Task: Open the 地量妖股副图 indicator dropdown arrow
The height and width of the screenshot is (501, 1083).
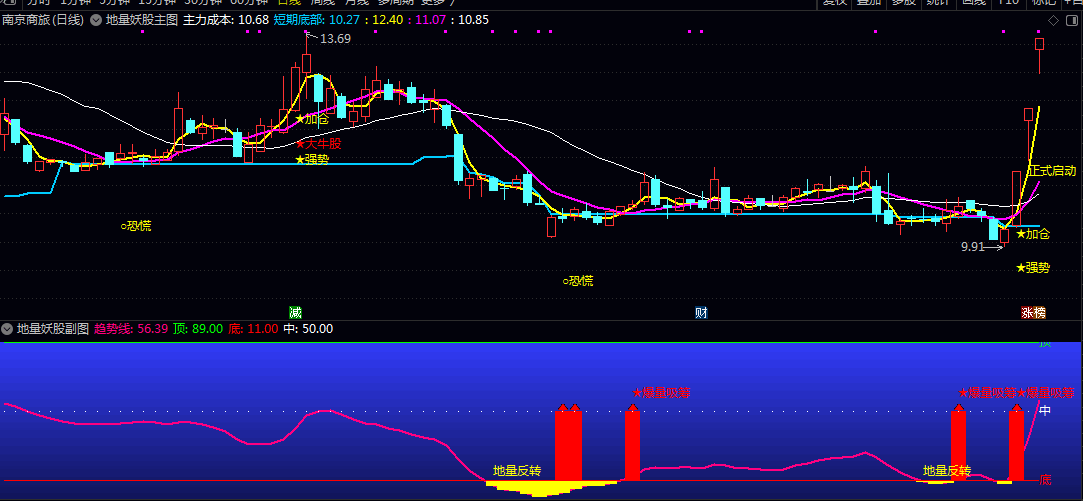Action: point(8,329)
